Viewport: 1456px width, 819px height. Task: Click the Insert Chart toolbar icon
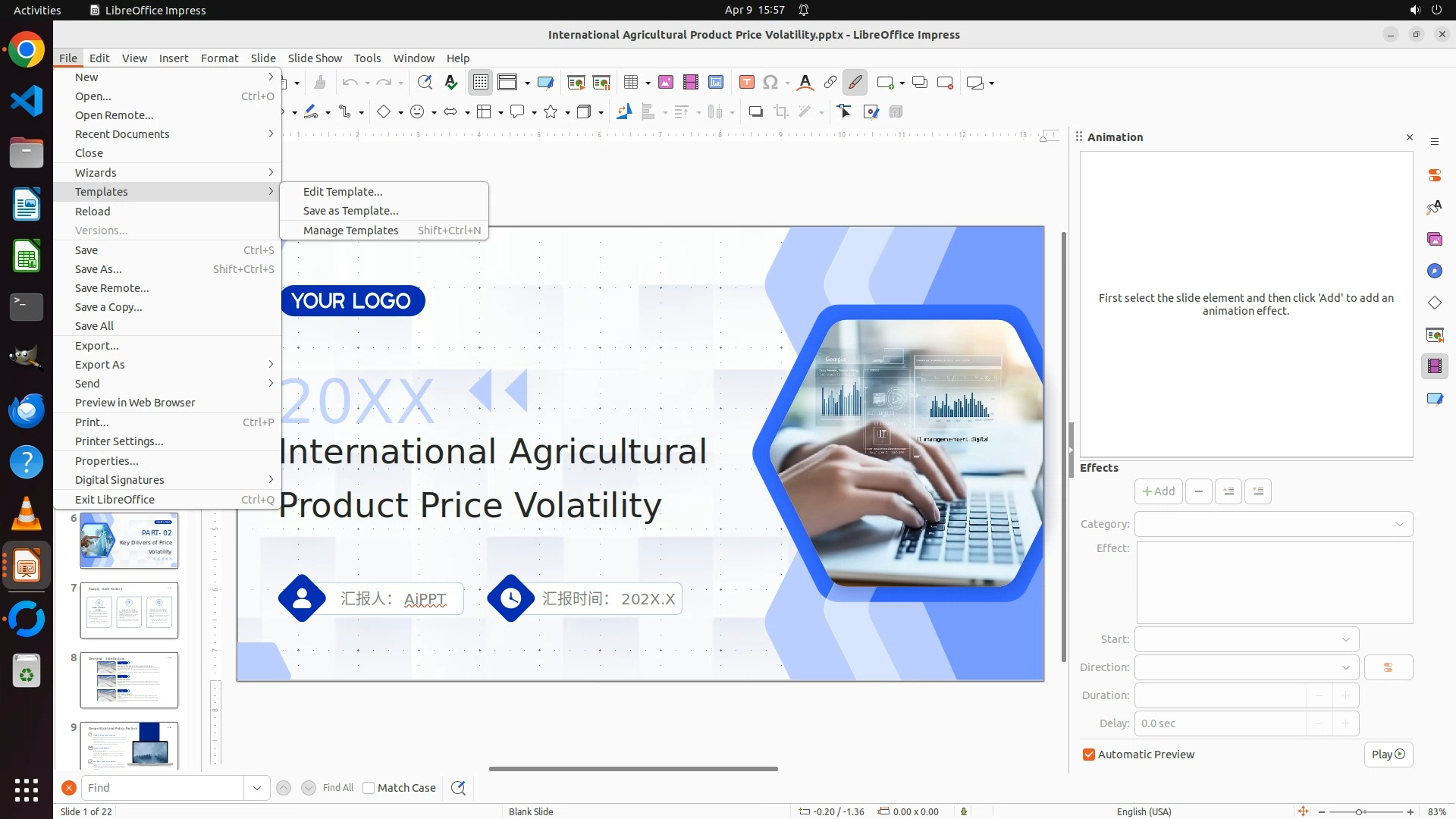point(715,83)
